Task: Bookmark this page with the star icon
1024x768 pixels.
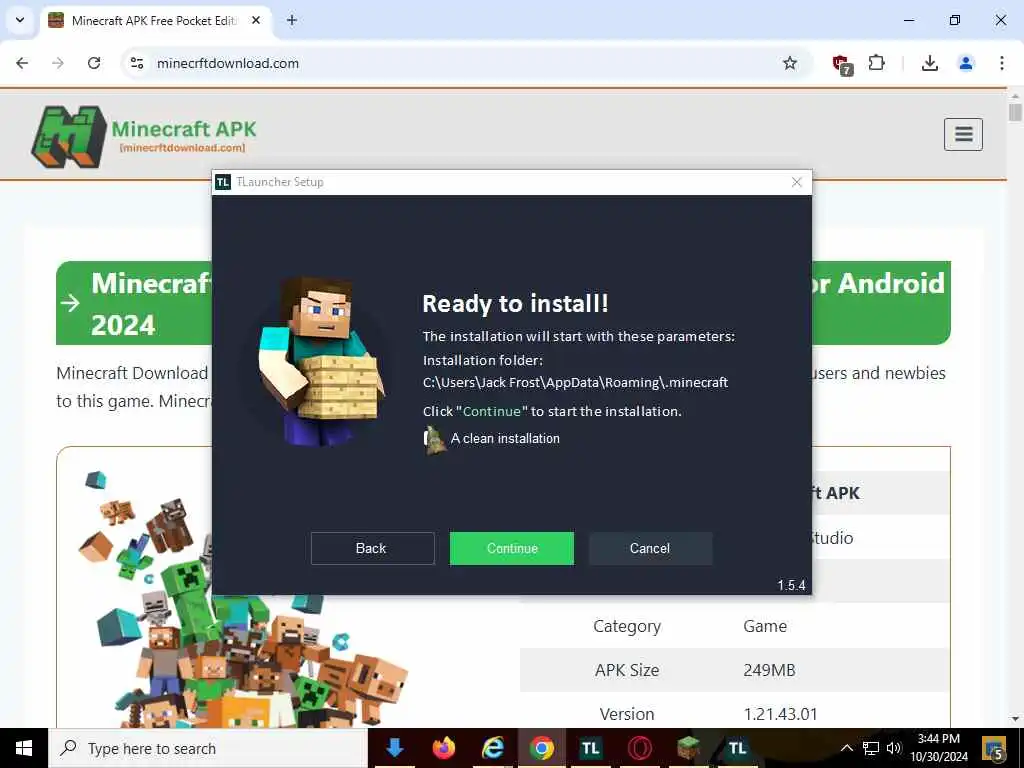Action: pyautogui.click(x=790, y=63)
